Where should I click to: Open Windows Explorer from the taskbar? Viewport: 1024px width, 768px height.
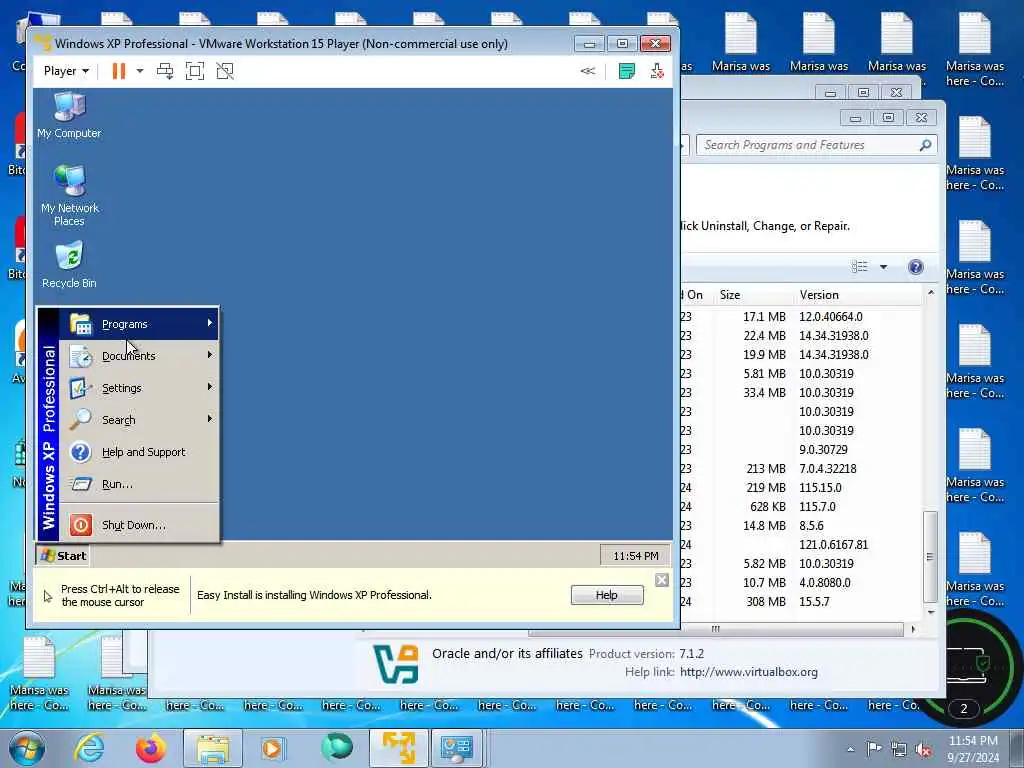212,748
